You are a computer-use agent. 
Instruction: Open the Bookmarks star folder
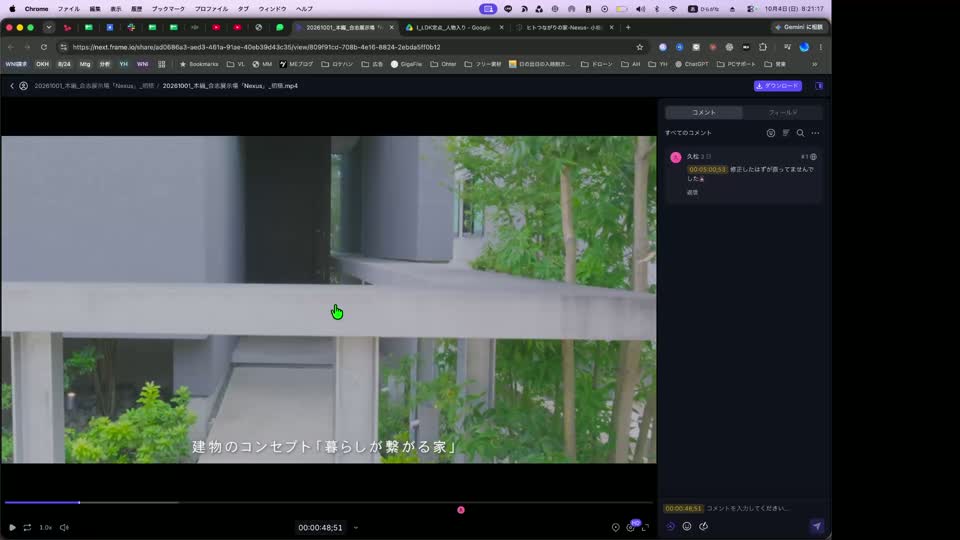(198, 64)
